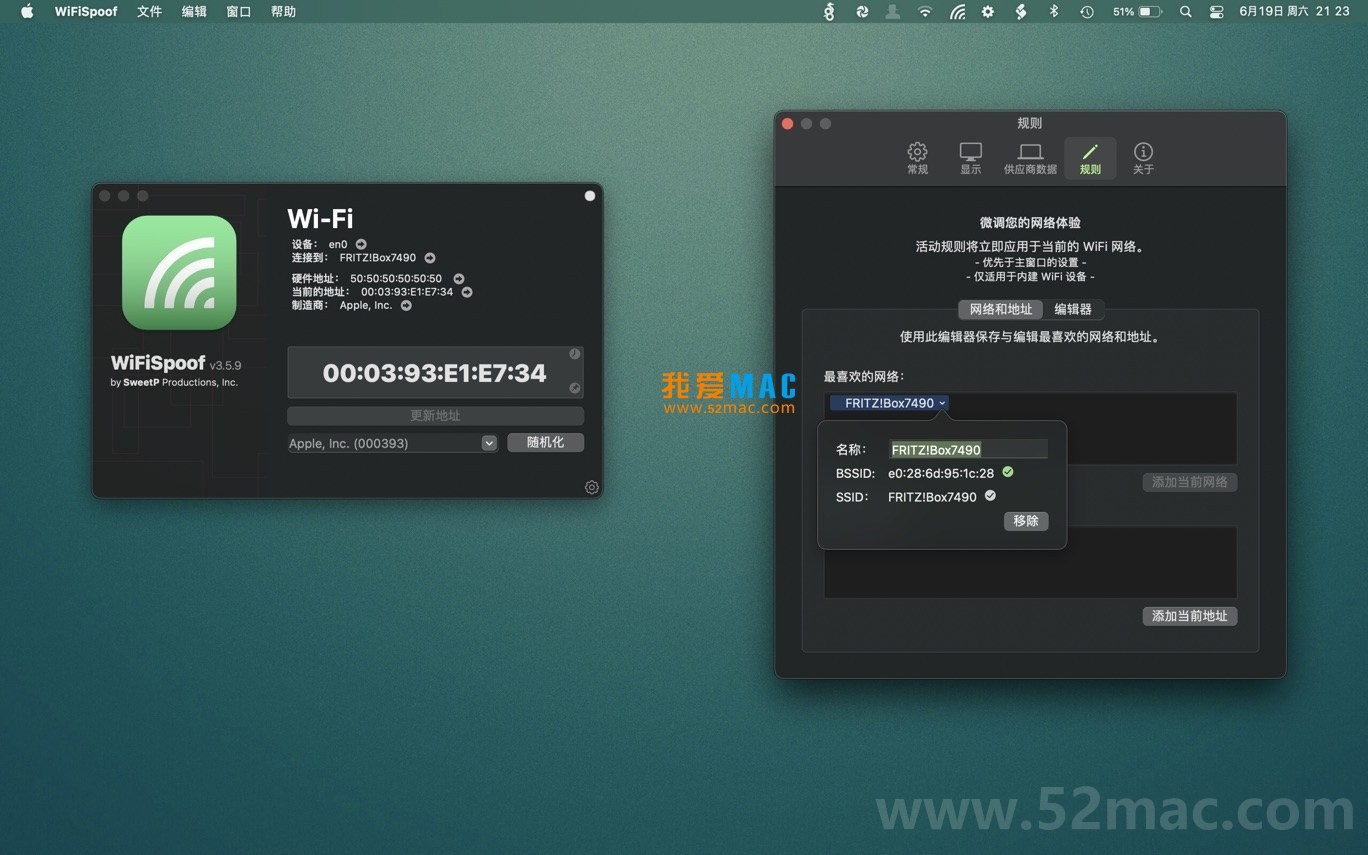This screenshot has width=1368, height=855.
Task: Click the 名称 name text field
Action: pos(968,450)
